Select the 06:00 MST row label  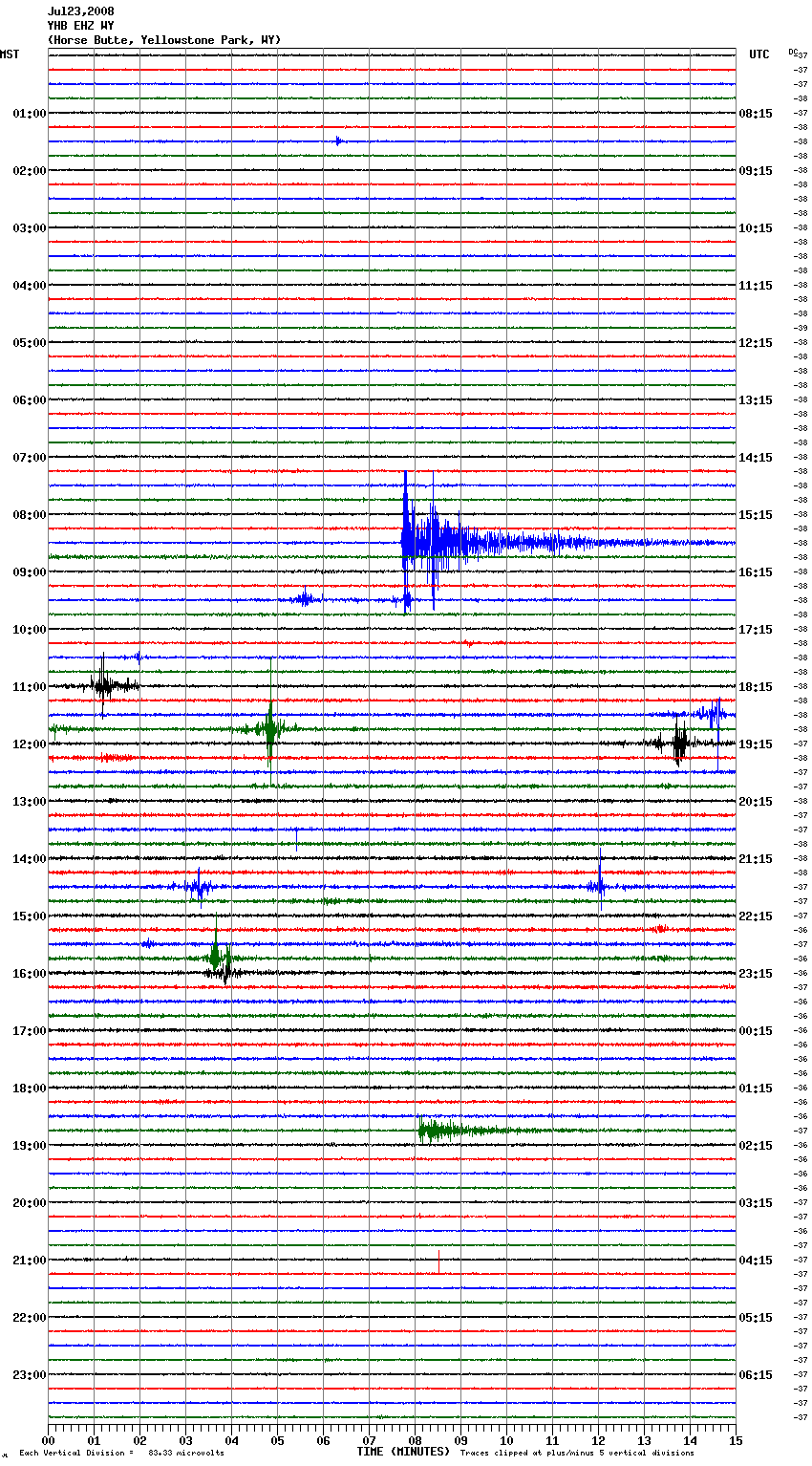tap(30, 400)
